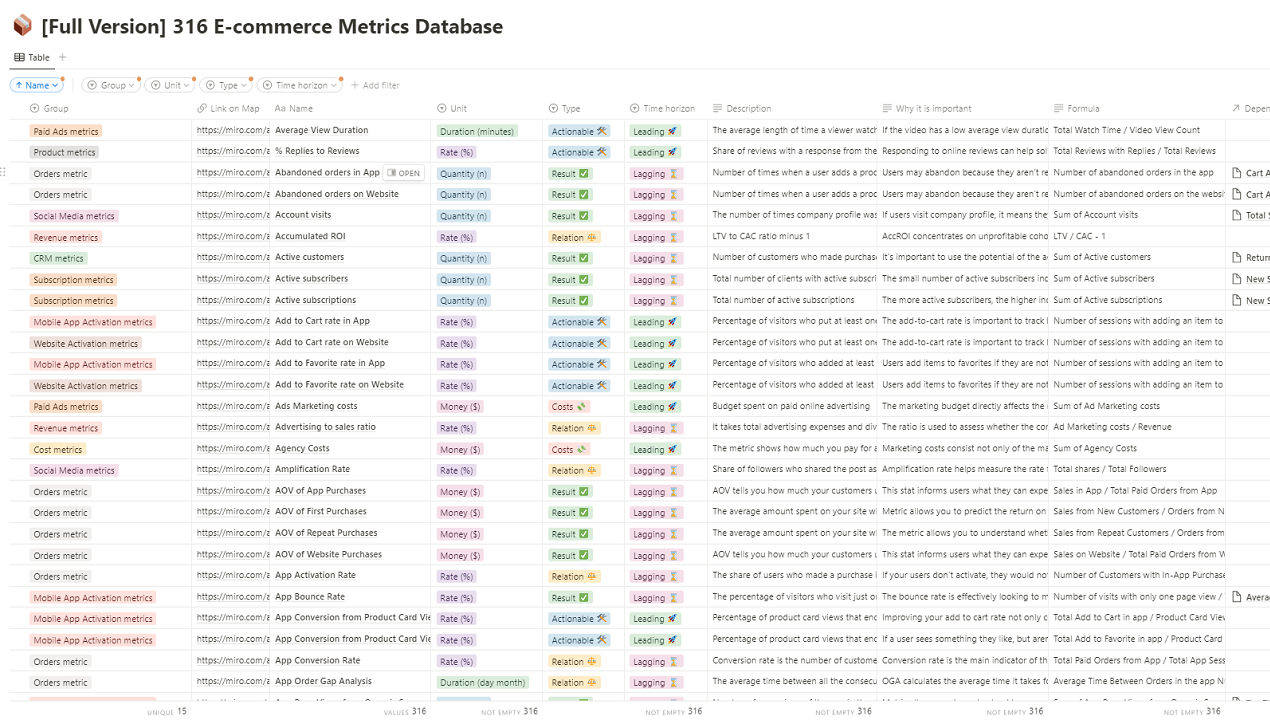Click the Table view icon before the tab label

tap(19, 57)
